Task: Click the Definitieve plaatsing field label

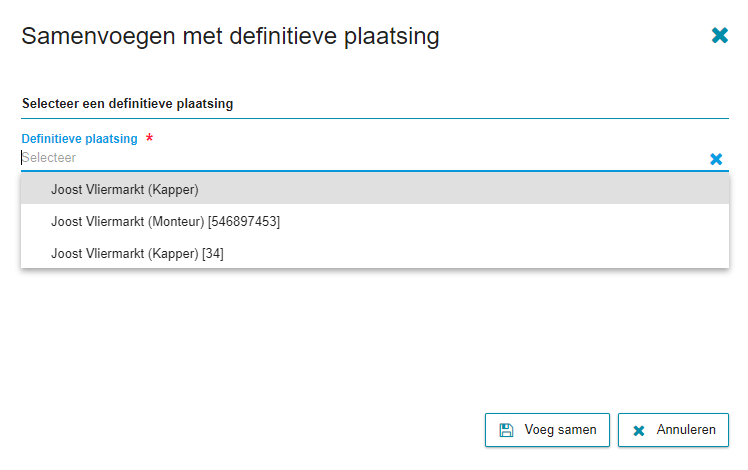Action: [80, 139]
